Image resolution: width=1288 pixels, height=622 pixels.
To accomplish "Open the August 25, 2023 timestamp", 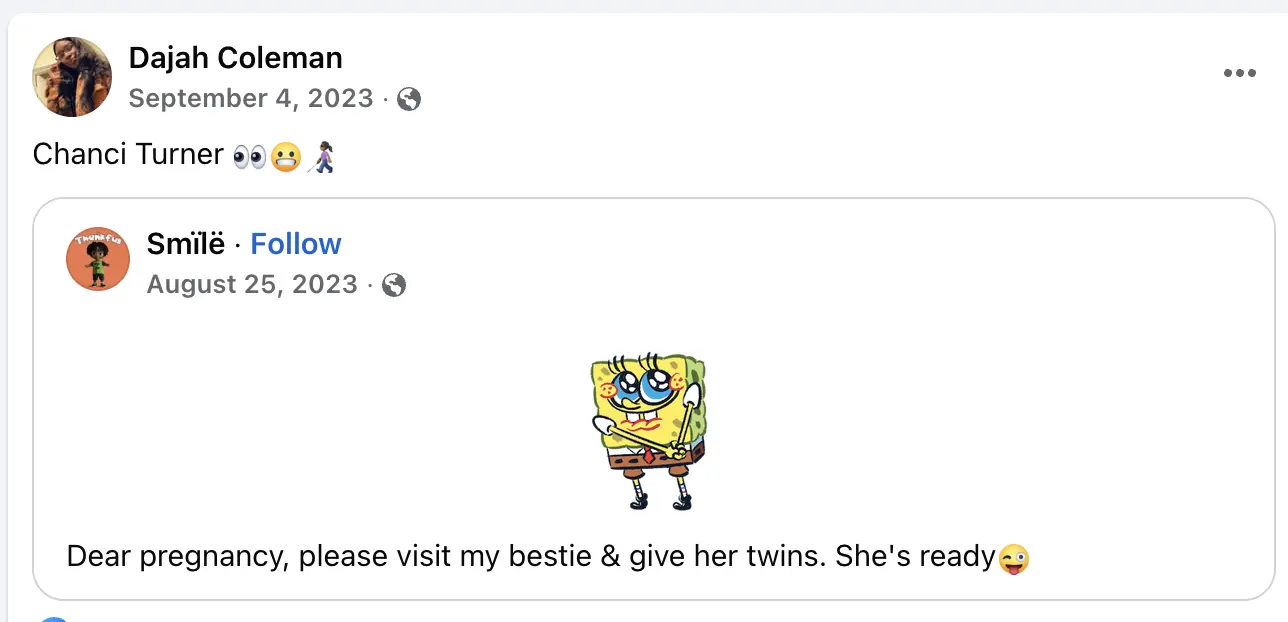I will coord(252,285).
